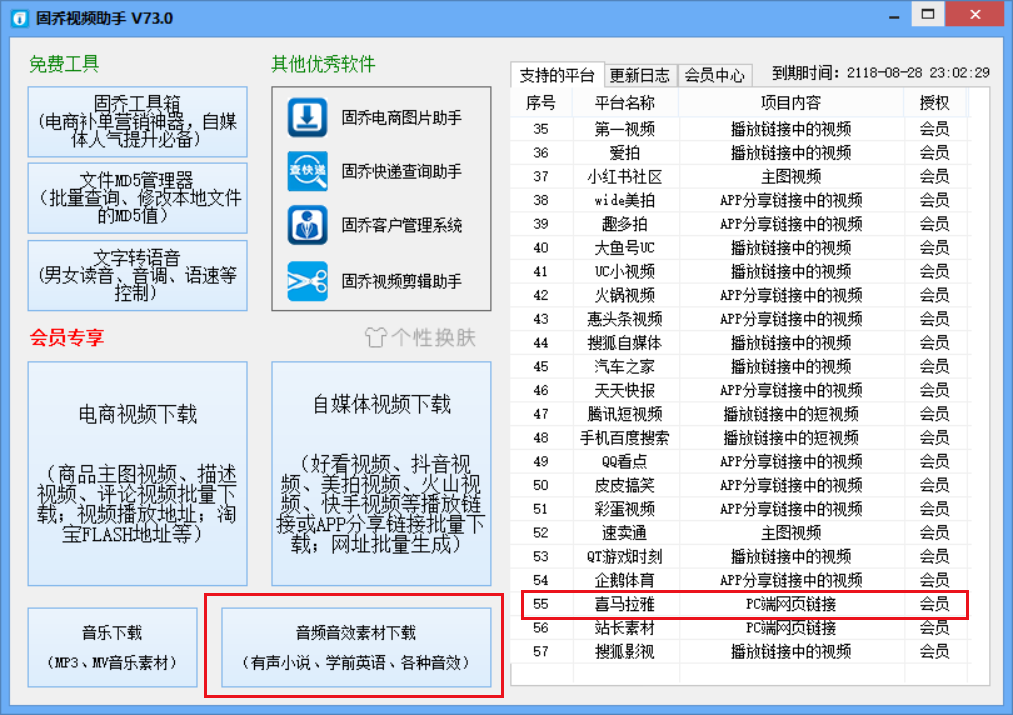Minimize the 固乔视频助手 window

894,16
